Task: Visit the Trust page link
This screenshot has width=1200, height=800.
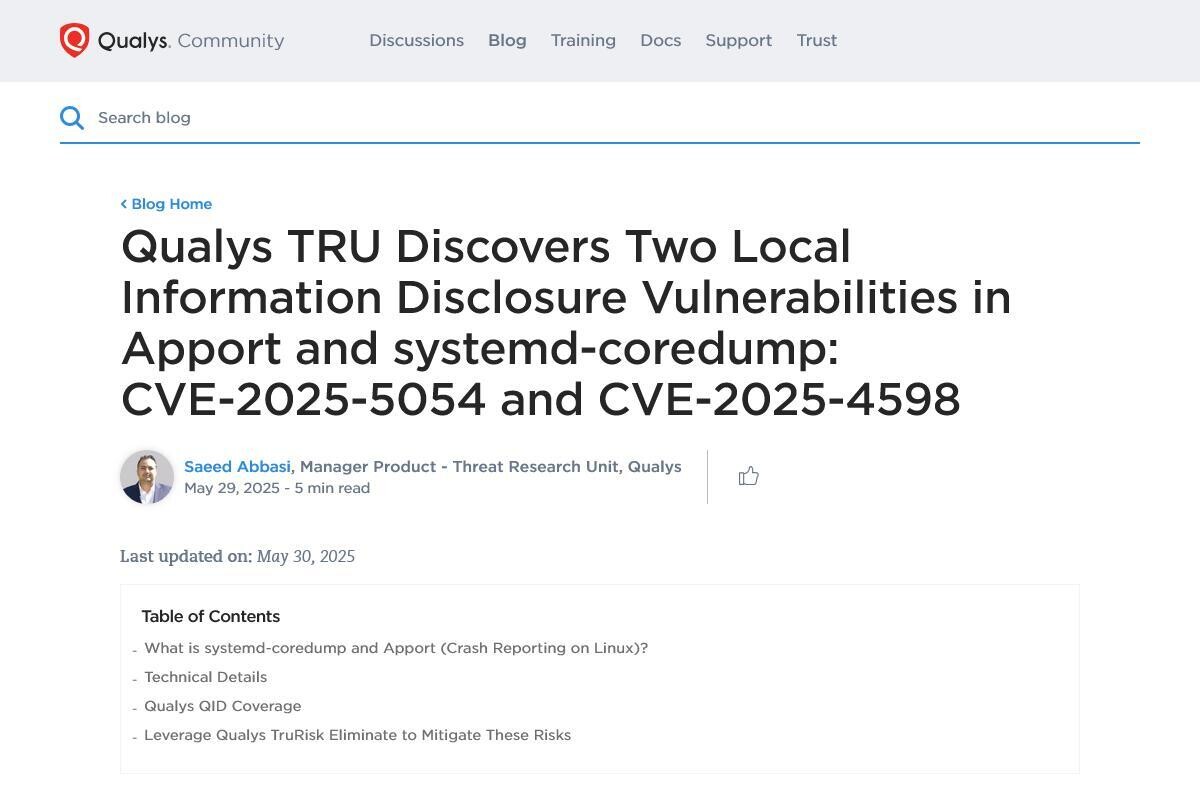Action: [x=817, y=41]
